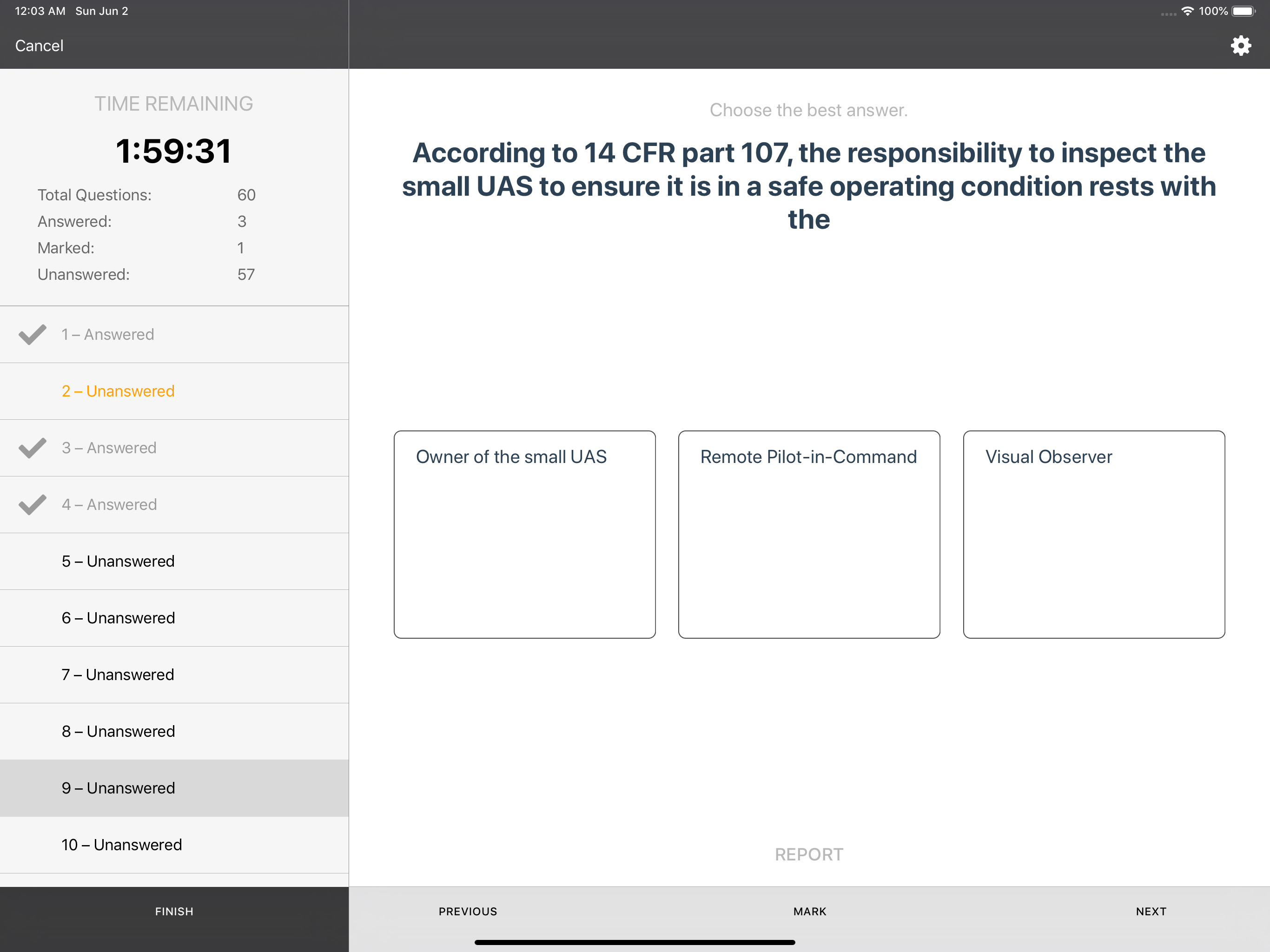
Task: Choose answer 'Visual Observer'
Action: point(1094,534)
